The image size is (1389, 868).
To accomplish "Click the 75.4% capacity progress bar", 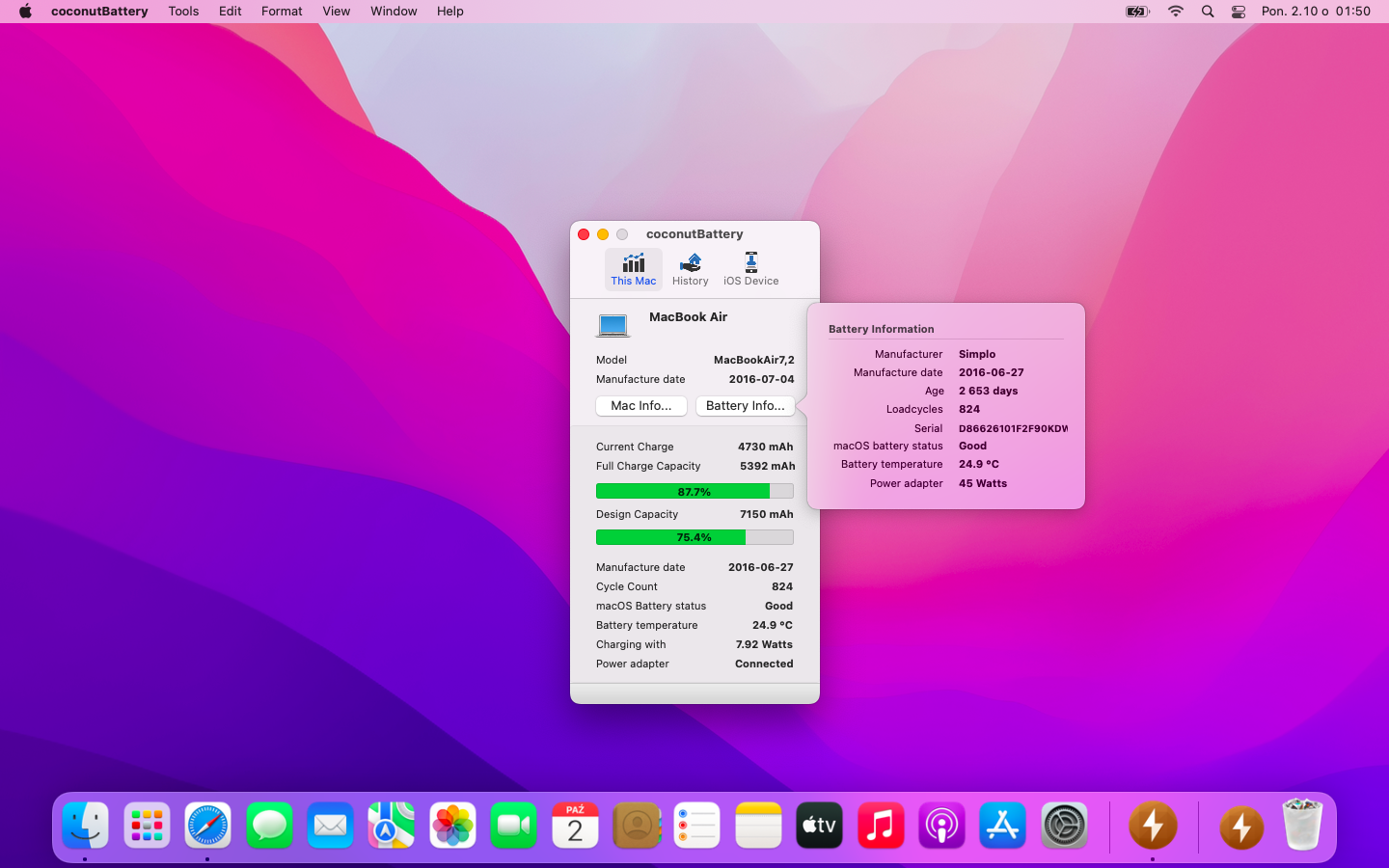I will pos(694,537).
